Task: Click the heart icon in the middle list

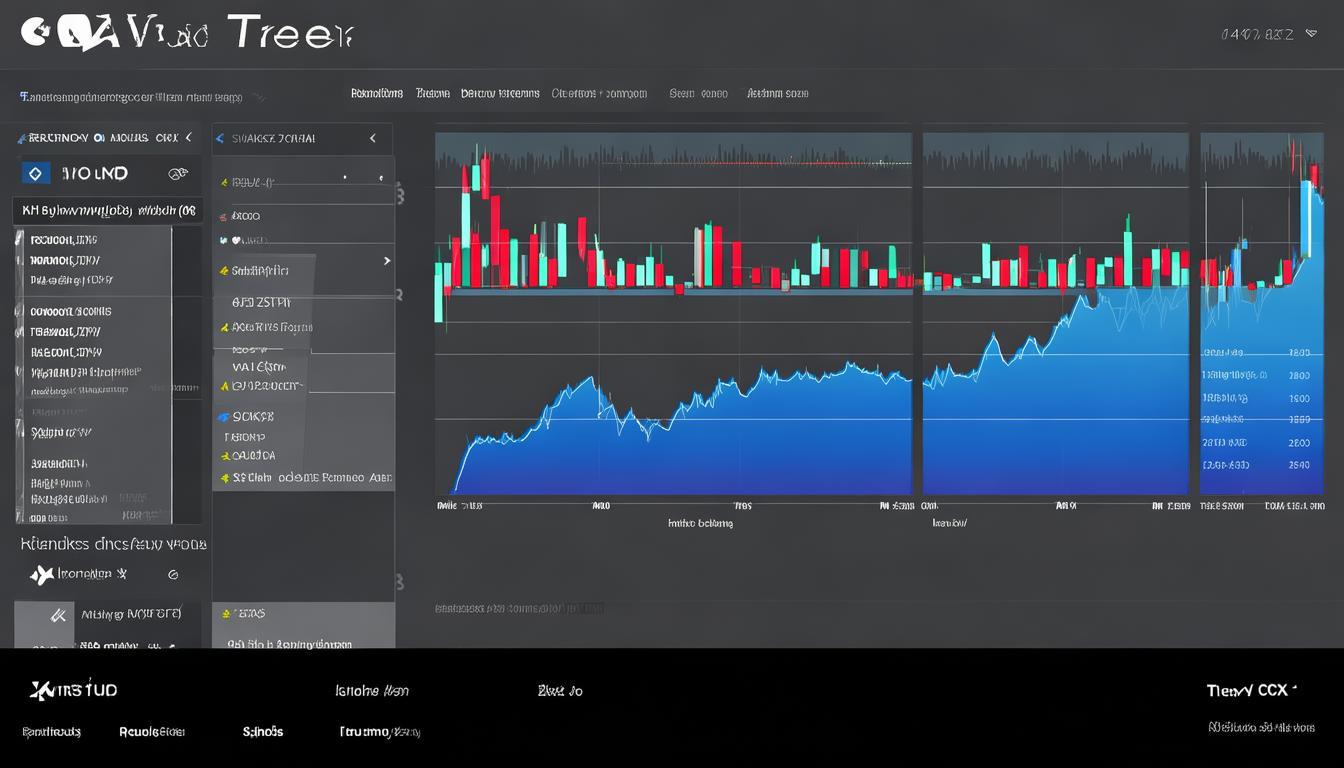Action: click(237, 240)
